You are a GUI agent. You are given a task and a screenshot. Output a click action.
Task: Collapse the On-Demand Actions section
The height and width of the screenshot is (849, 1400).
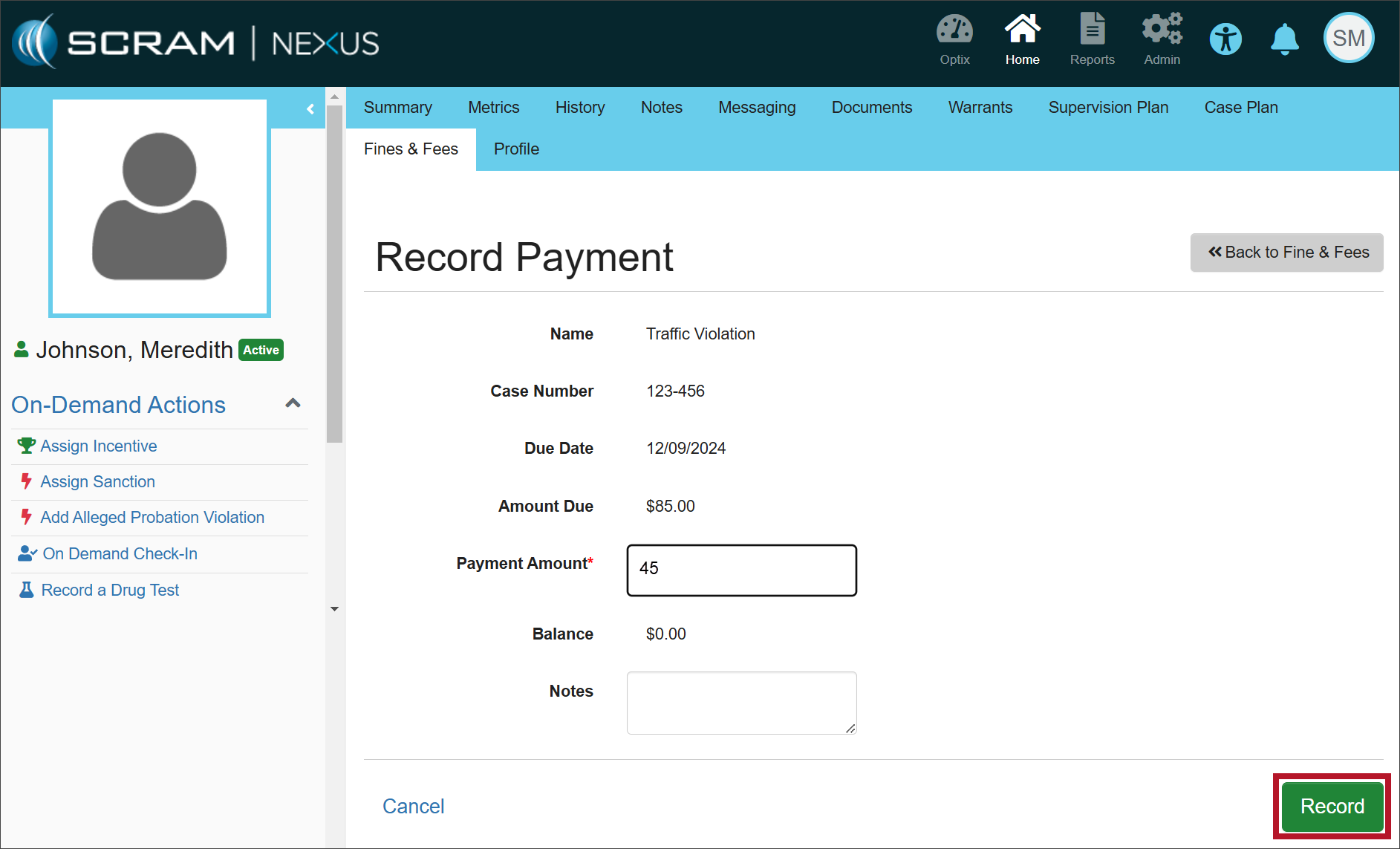[x=293, y=404]
